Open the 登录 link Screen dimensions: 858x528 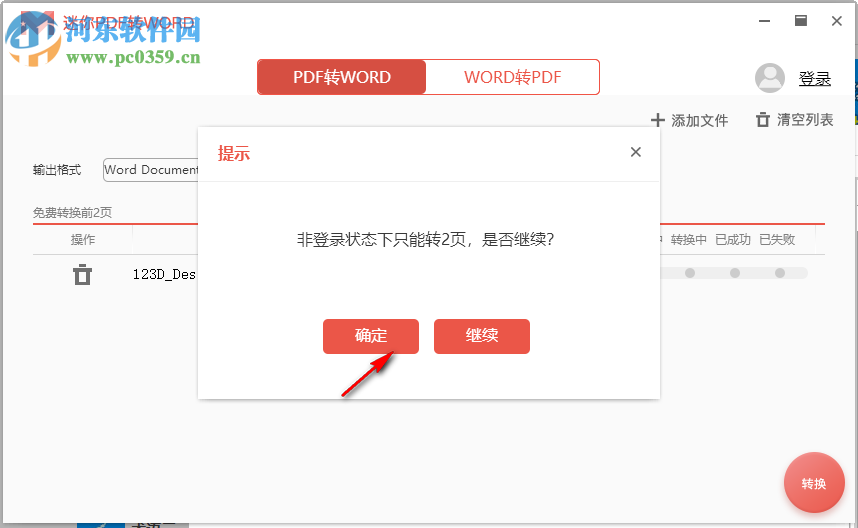pyautogui.click(x=814, y=79)
